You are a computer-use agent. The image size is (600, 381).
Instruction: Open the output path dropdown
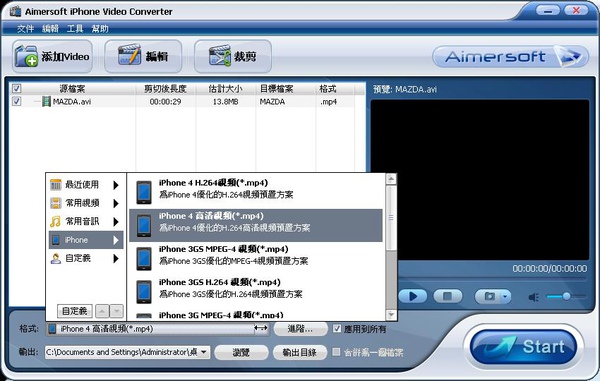click(204, 352)
